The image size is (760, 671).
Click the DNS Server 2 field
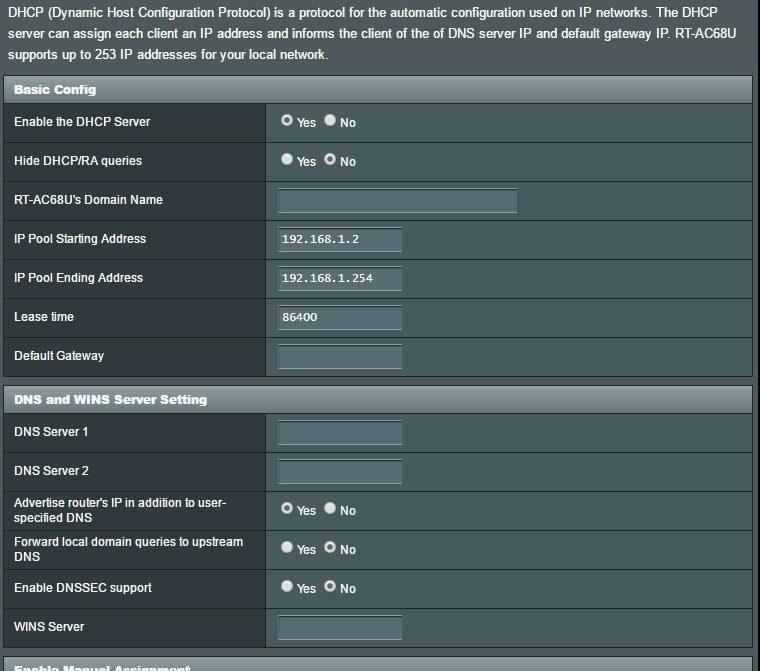pos(340,471)
